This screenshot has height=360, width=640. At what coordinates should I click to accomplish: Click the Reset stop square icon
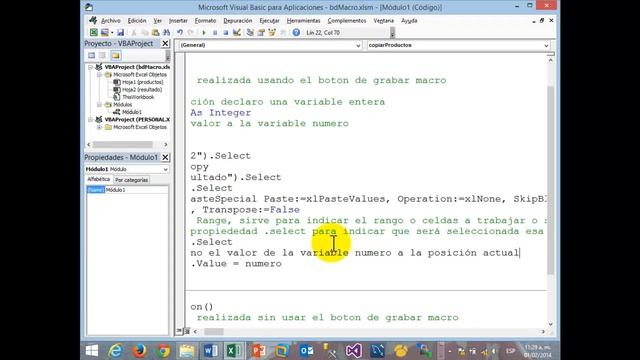coord(225,33)
